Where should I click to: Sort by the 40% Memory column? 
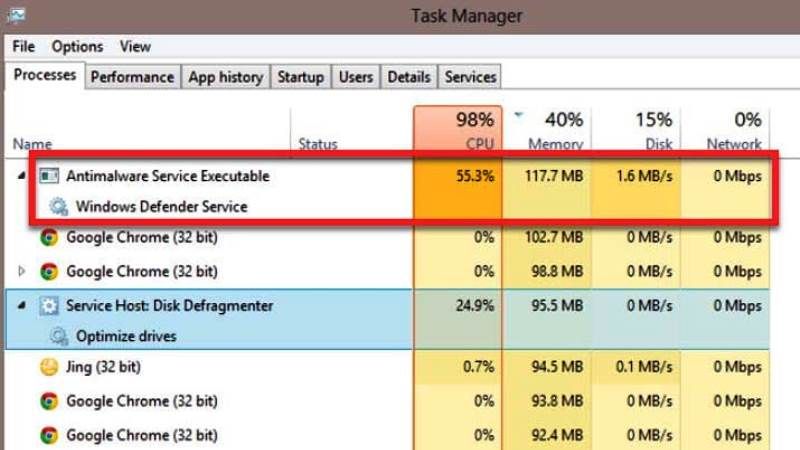(x=547, y=130)
